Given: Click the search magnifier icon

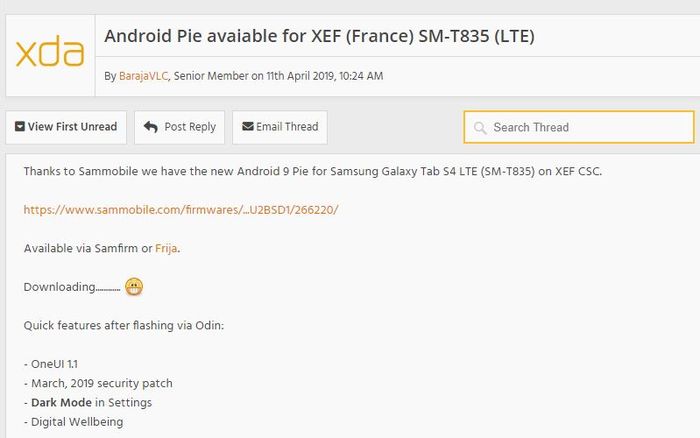Looking at the screenshot, I should pos(480,128).
